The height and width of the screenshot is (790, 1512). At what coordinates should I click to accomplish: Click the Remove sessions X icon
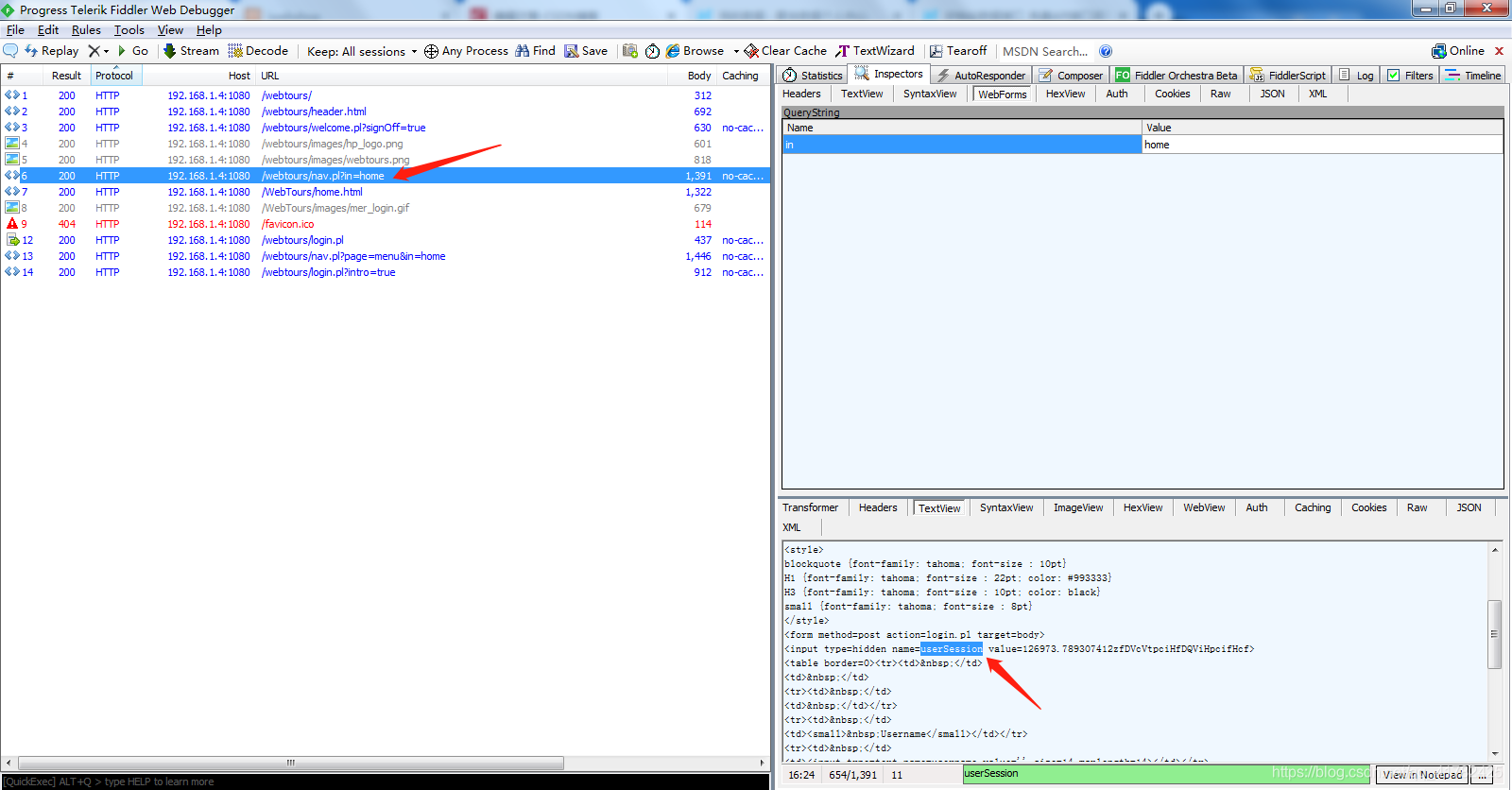tap(94, 51)
